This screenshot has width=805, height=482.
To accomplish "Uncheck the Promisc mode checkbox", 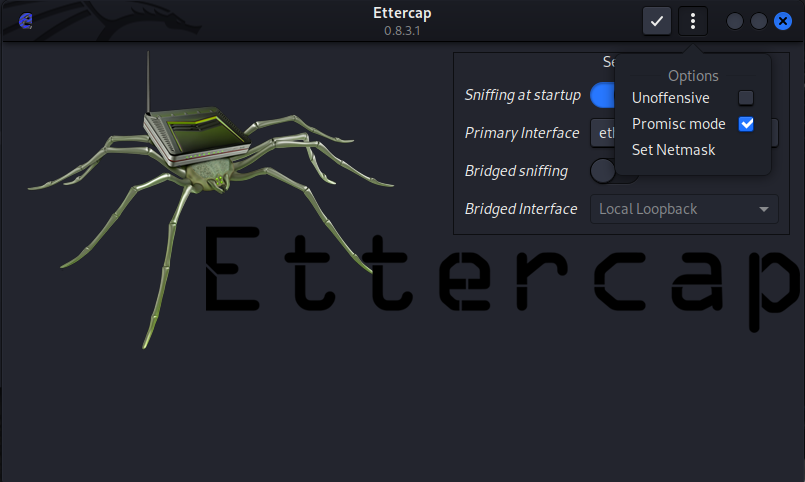I will point(745,124).
